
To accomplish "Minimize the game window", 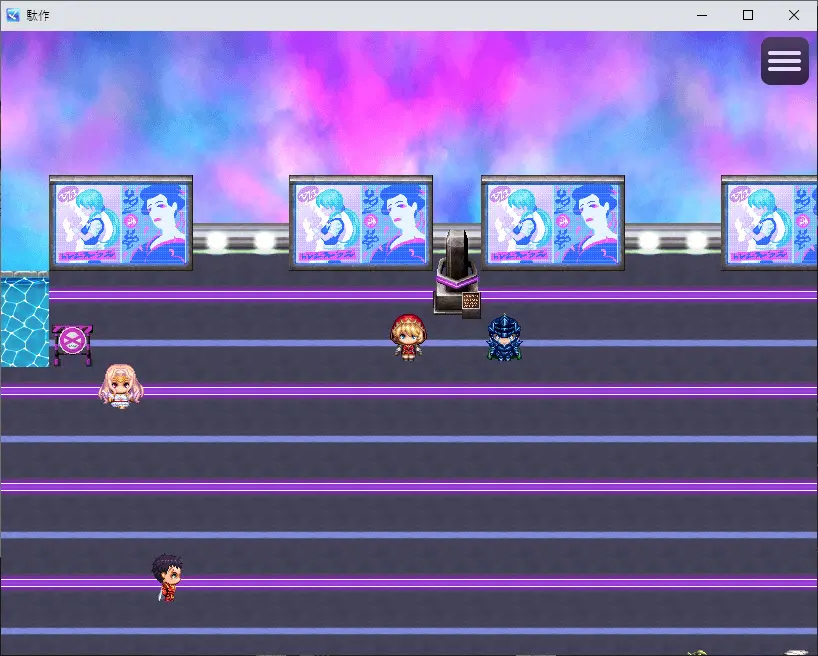I will [x=701, y=15].
